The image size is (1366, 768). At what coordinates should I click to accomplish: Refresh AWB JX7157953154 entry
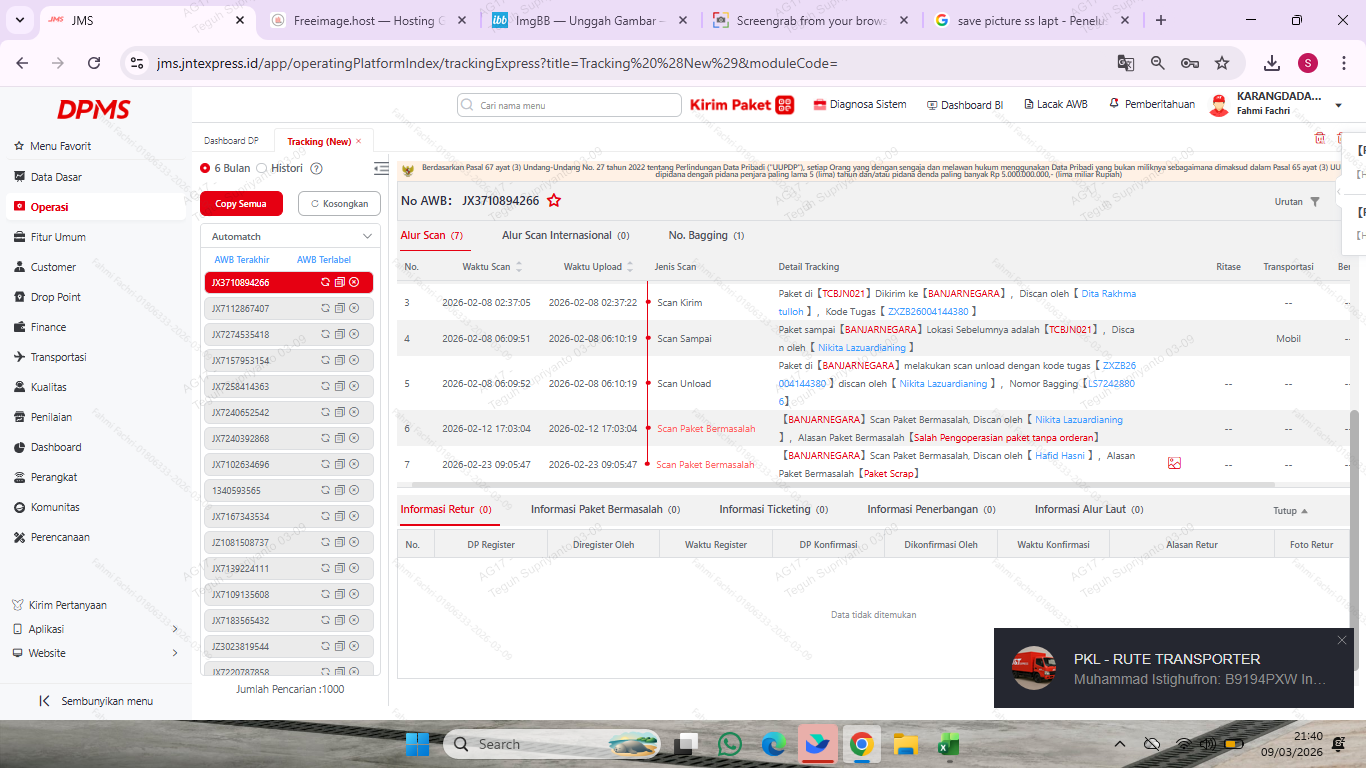tap(325, 360)
